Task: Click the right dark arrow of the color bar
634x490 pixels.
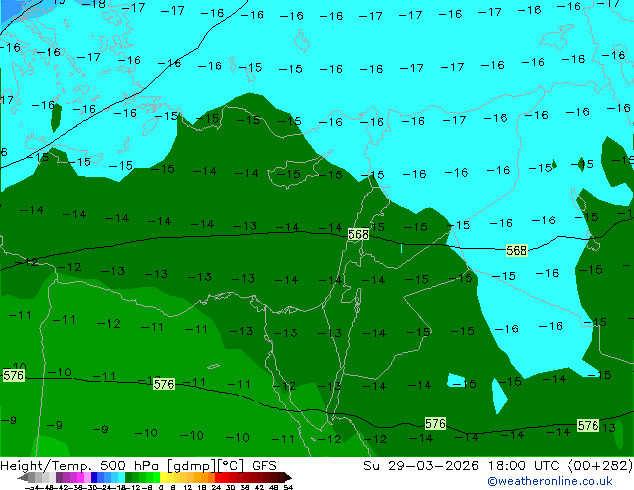Action: tap(287, 477)
